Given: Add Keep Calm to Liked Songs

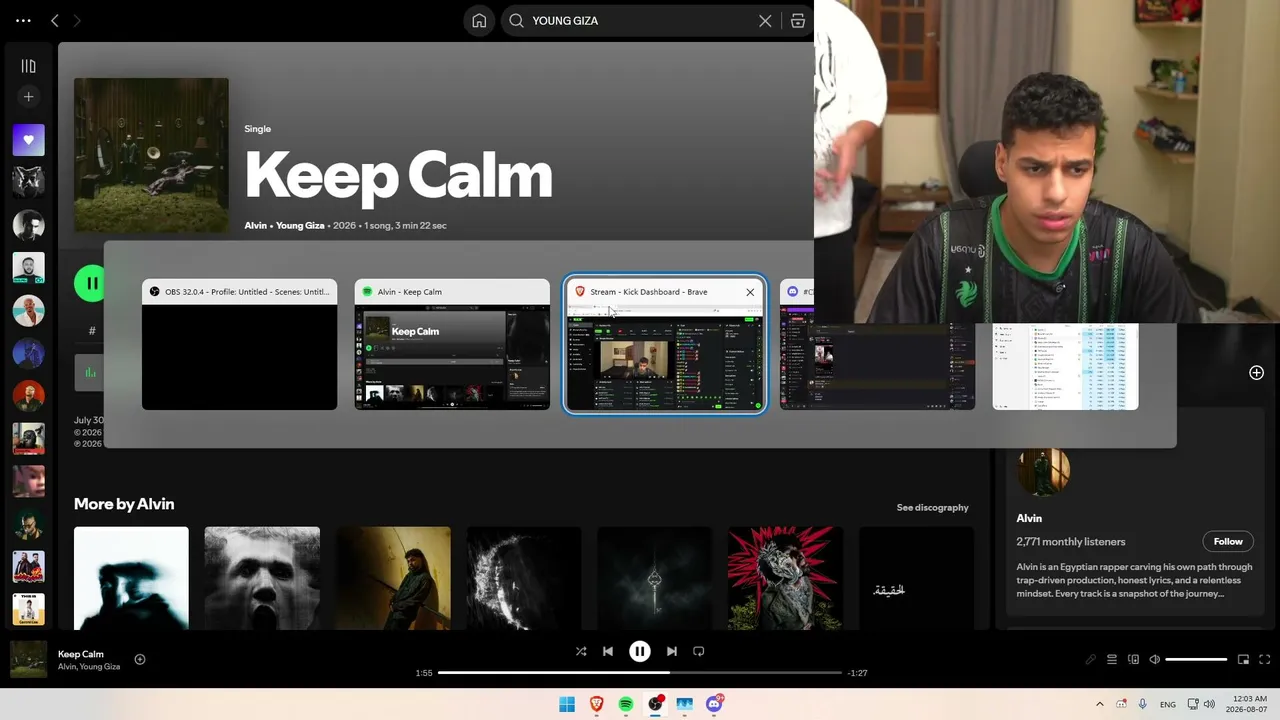Looking at the screenshot, I should [140, 659].
